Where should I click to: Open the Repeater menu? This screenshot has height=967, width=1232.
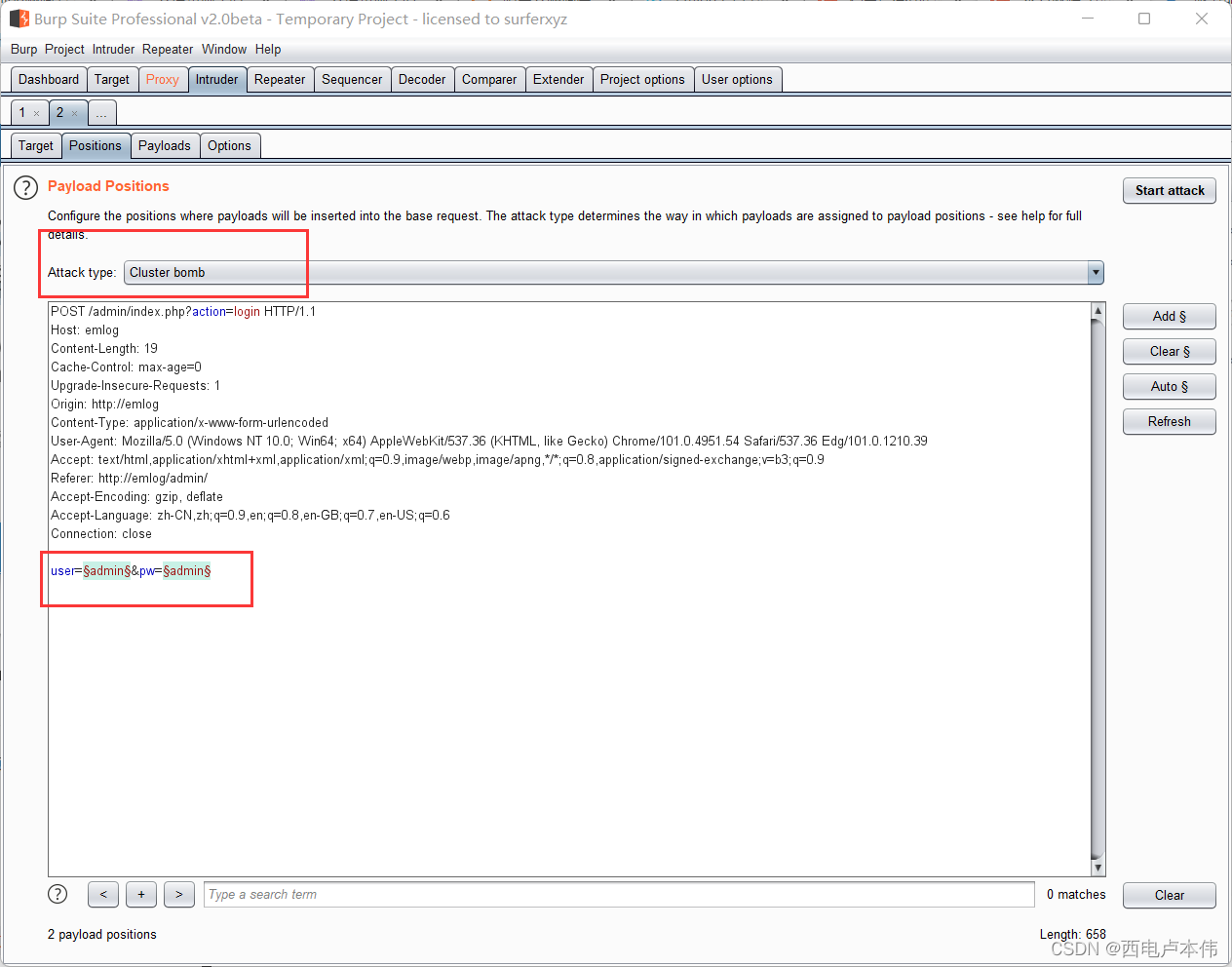168,49
